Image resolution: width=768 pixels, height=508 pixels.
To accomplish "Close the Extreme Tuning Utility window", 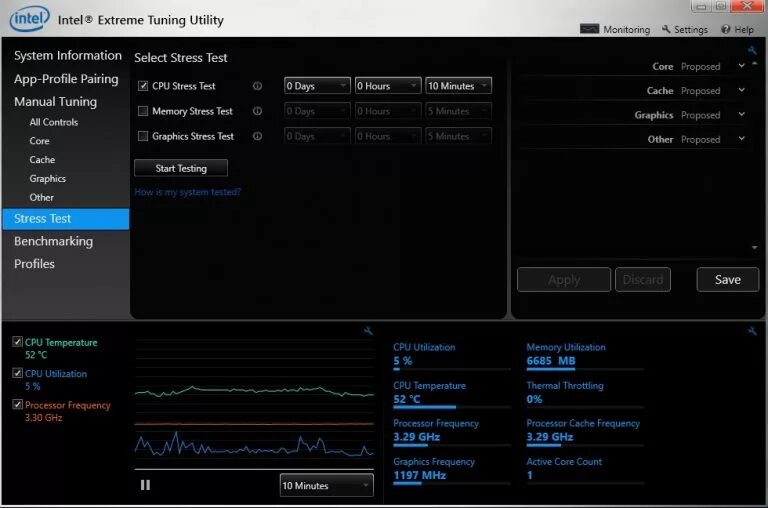I will [747, 6].
